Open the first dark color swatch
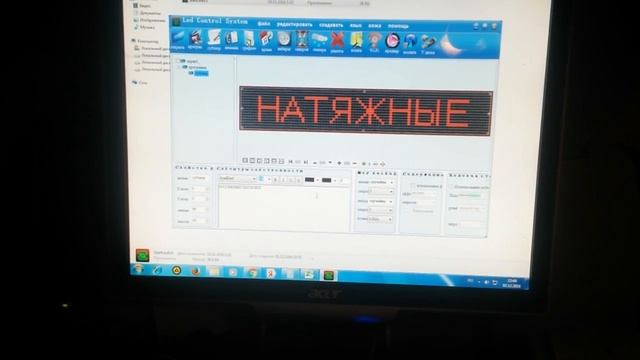This screenshot has height=360, width=640. (310, 180)
